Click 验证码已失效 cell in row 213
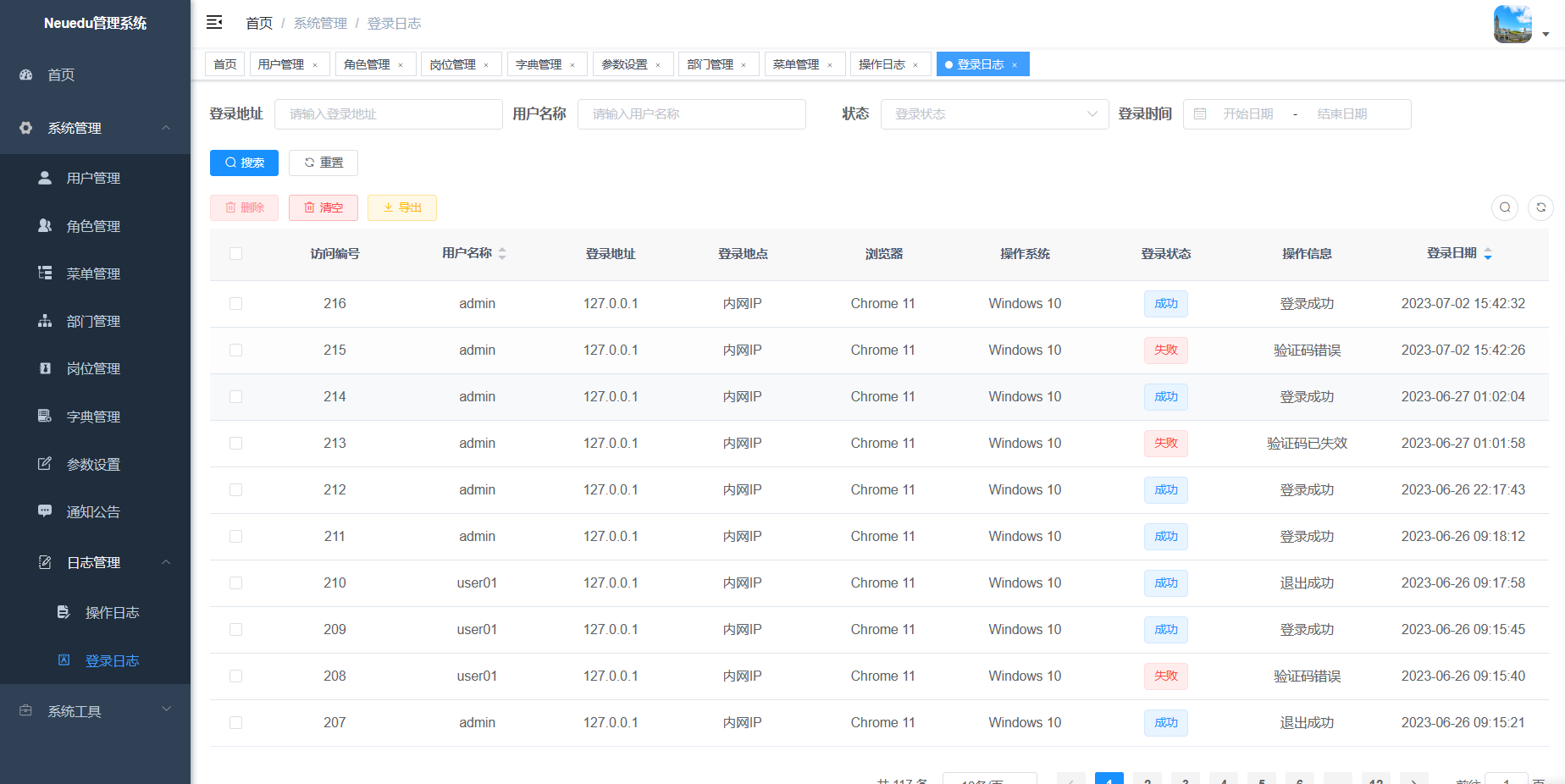This screenshot has width=1565, height=784. pos(1307,444)
